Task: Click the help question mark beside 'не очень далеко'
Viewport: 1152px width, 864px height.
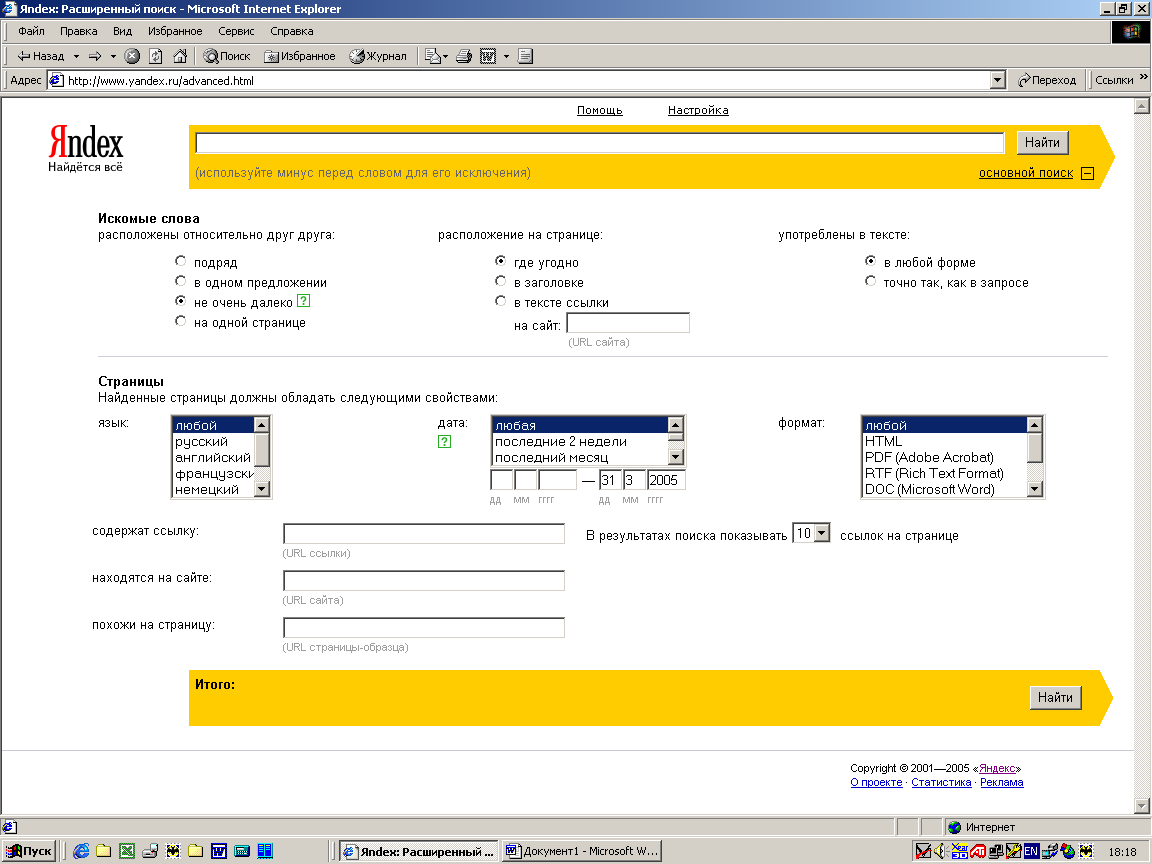Action: (x=303, y=300)
